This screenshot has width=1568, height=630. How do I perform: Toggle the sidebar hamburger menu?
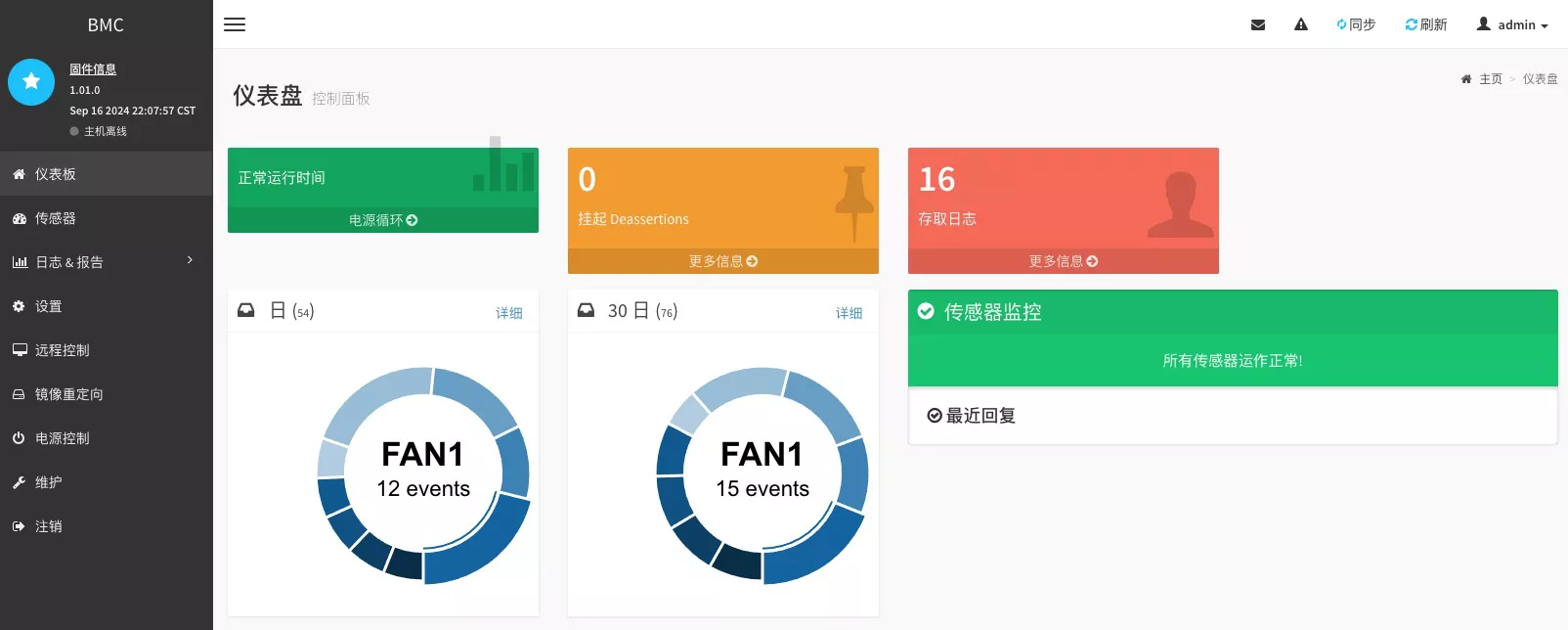tap(235, 24)
